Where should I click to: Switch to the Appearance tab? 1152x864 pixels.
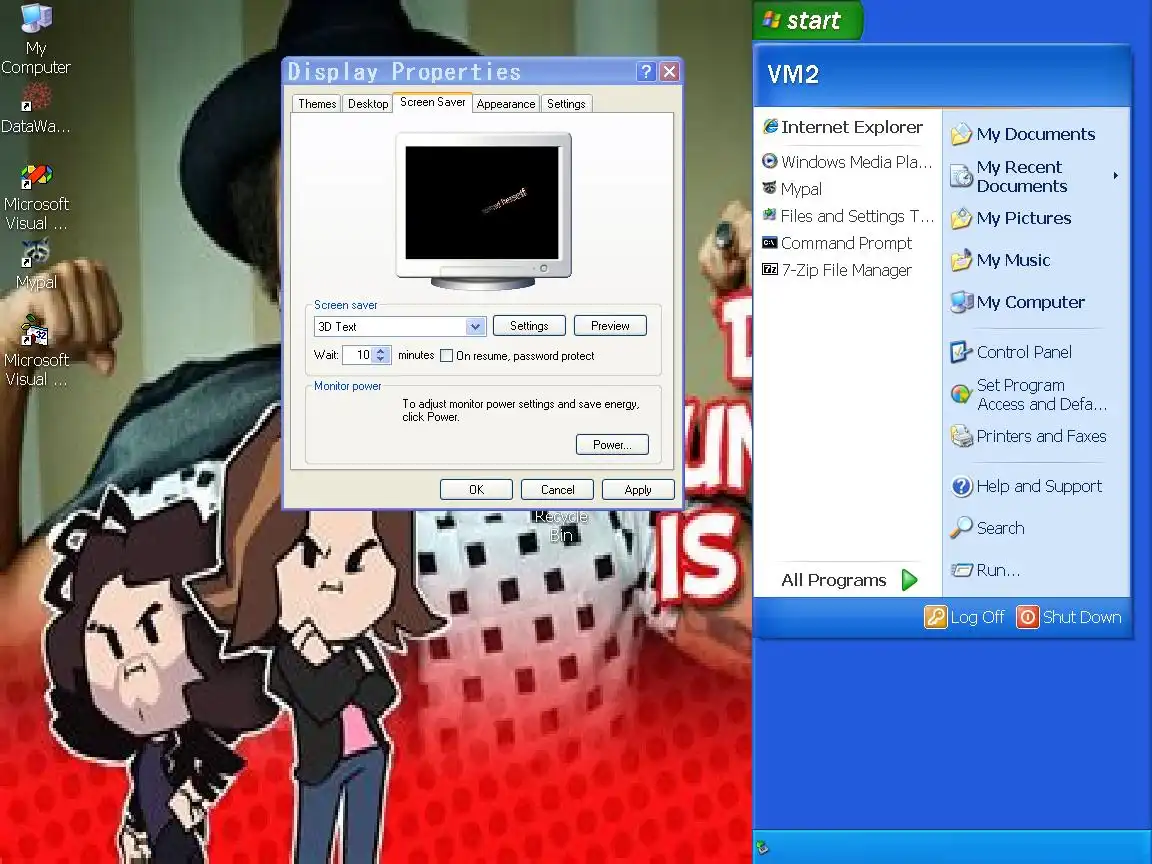click(x=505, y=104)
